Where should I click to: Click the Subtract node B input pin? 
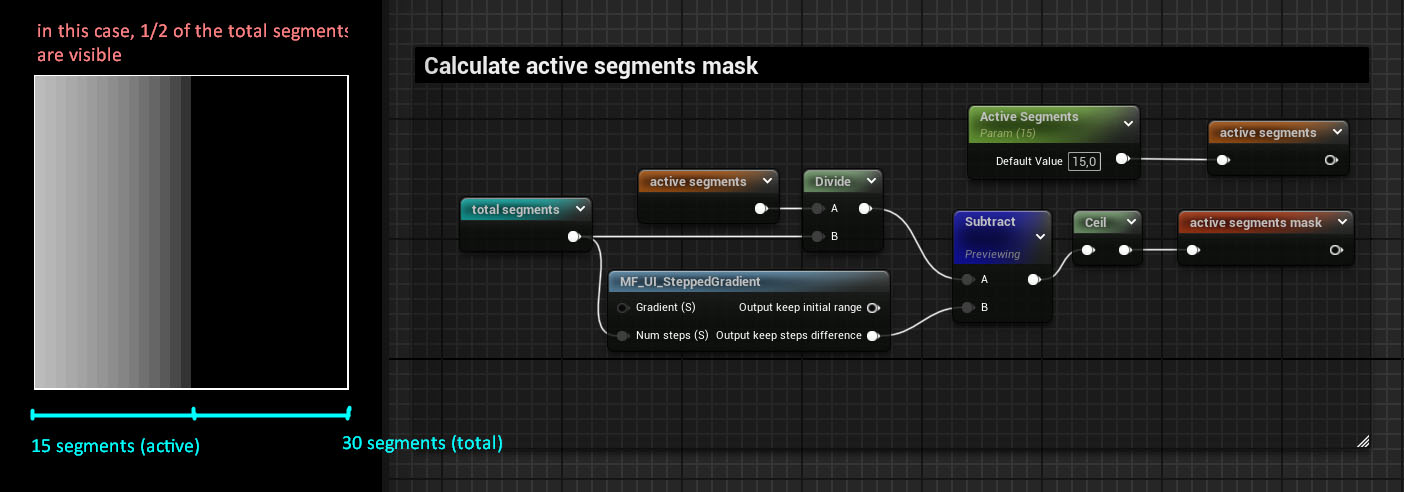point(967,308)
